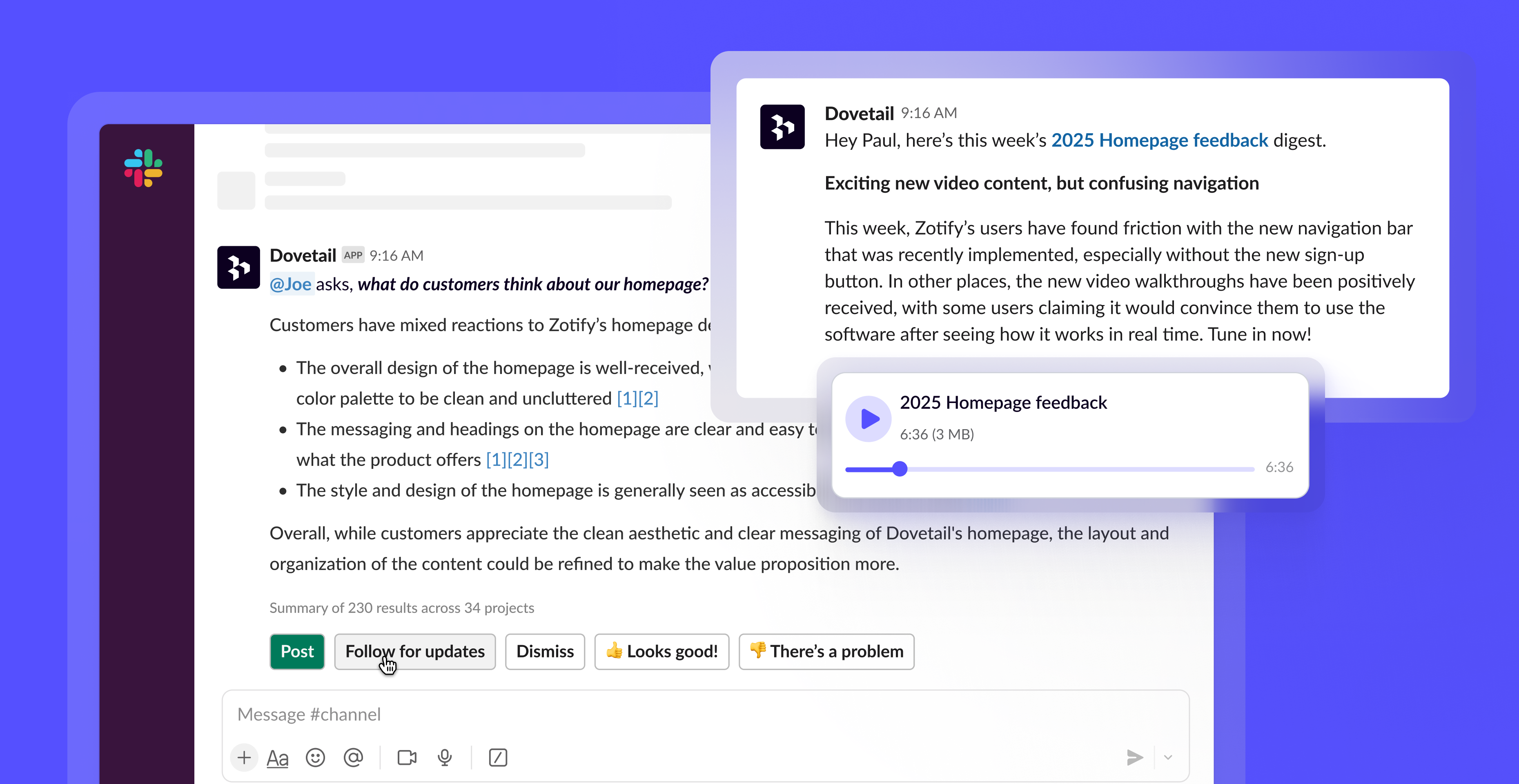
Task: Play the 2025 Homepage feedback audio
Action: click(x=868, y=419)
